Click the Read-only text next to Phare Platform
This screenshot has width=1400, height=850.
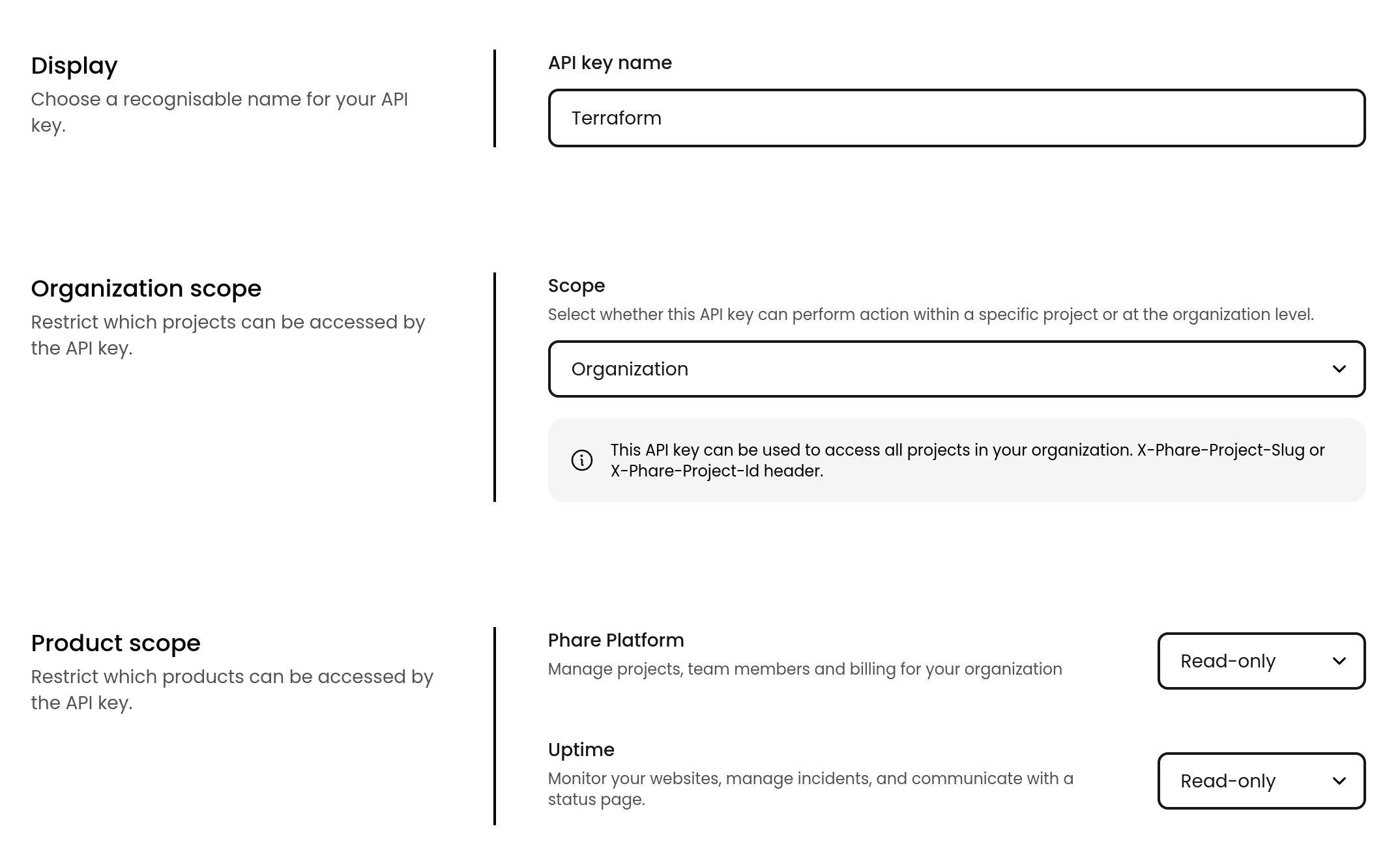click(x=1227, y=661)
